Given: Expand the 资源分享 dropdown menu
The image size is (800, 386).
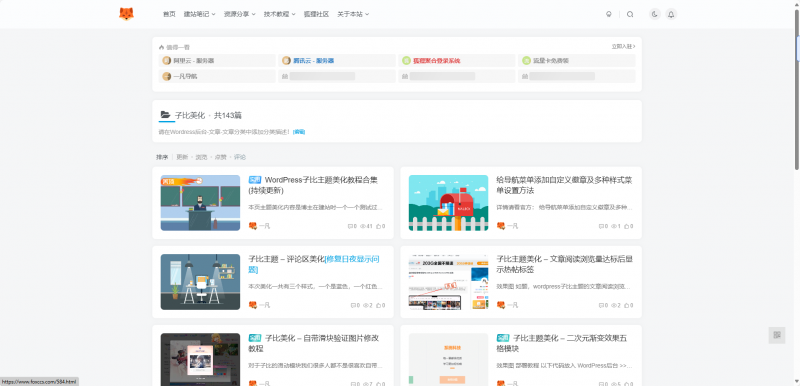Looking at the screenshot, I should 239,14.
